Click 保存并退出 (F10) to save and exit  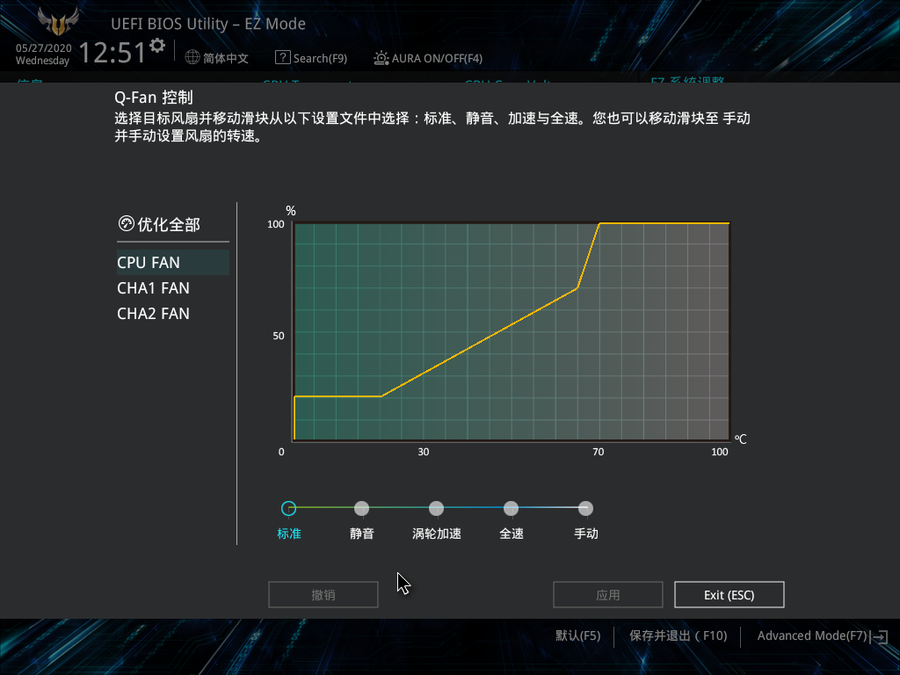677,636
